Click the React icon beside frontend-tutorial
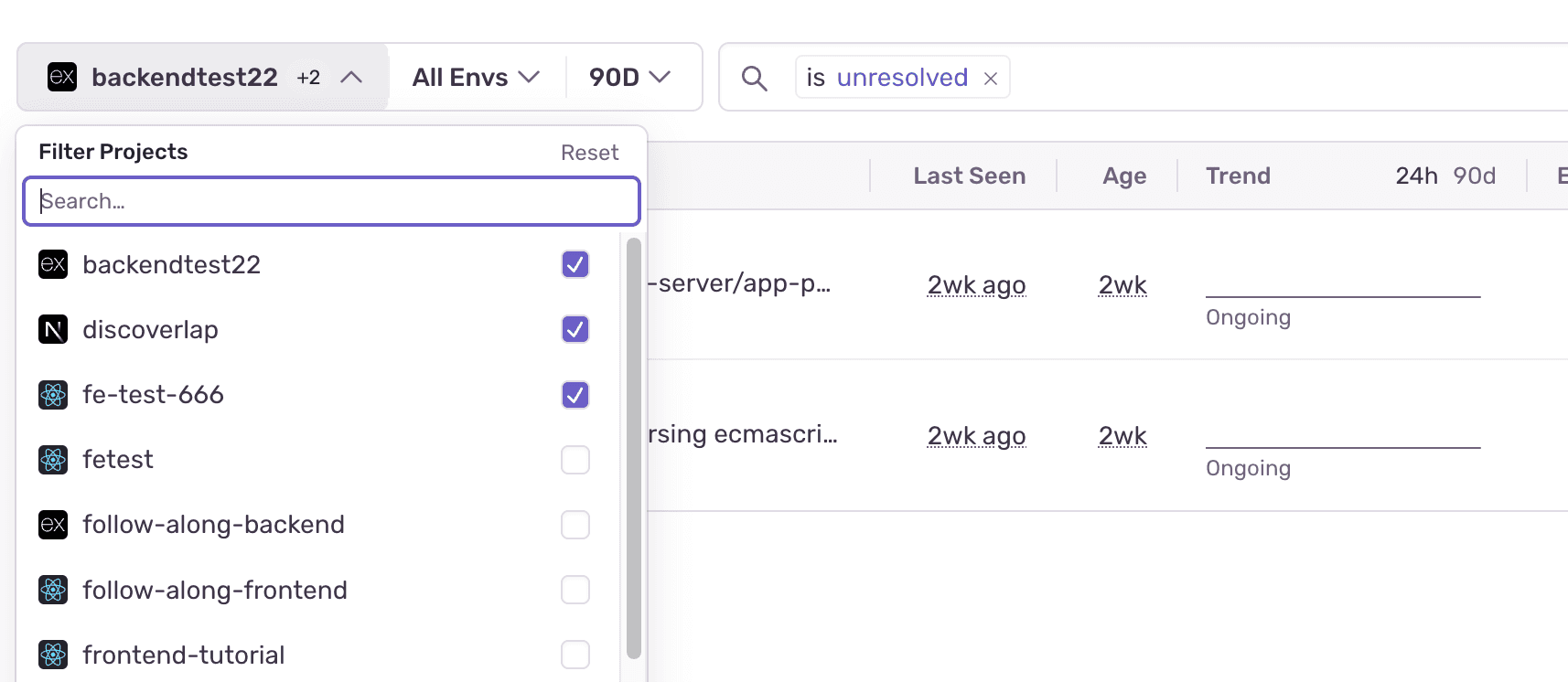Image resolution: width=1568 pixels, height=682 pixels. (54, 655)
